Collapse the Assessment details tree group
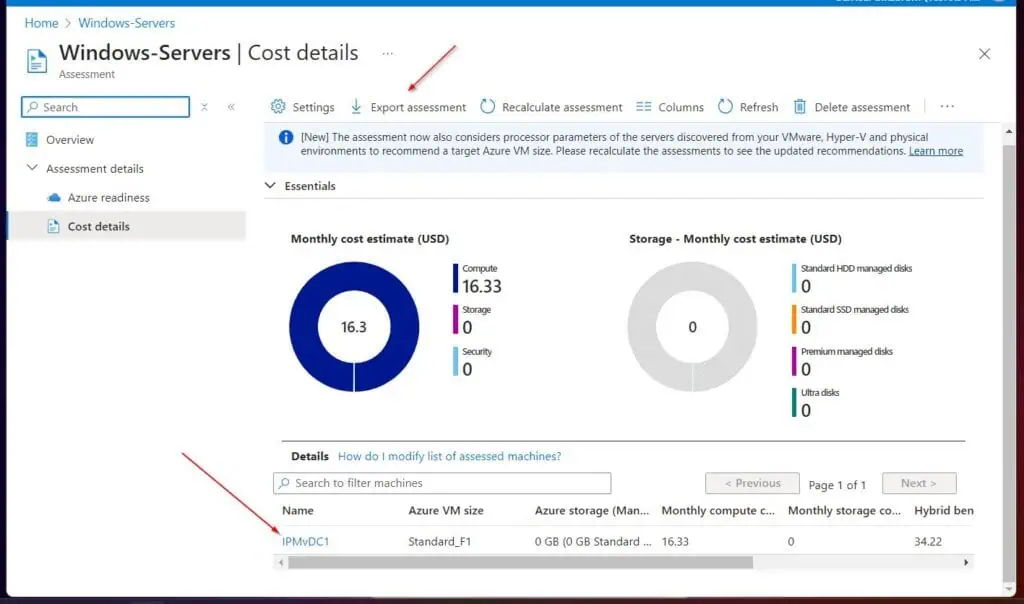This screenshot has height=604, width=1024. [x=32, y=168]
